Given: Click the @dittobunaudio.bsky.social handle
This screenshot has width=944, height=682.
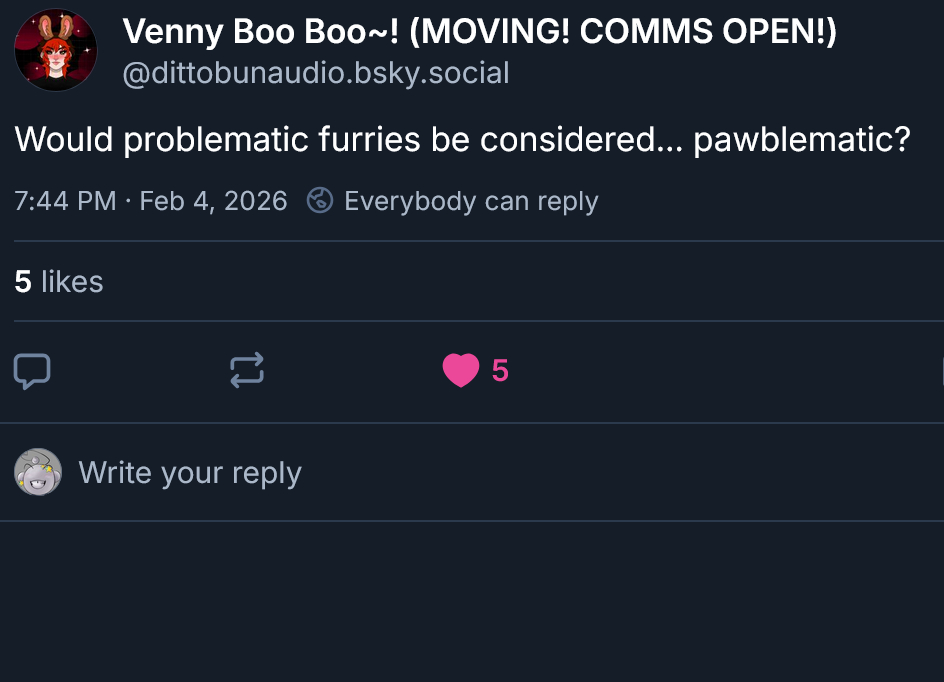Looking at the screenshot, I should pos(316,73).
